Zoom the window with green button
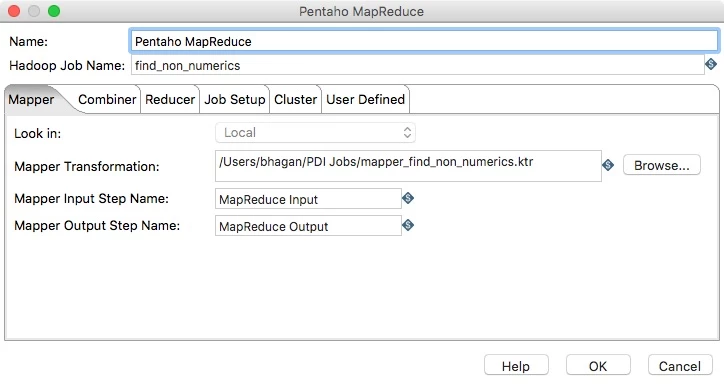Image resolution: width=724 pixels, height=387 pixels. [54, 11]
